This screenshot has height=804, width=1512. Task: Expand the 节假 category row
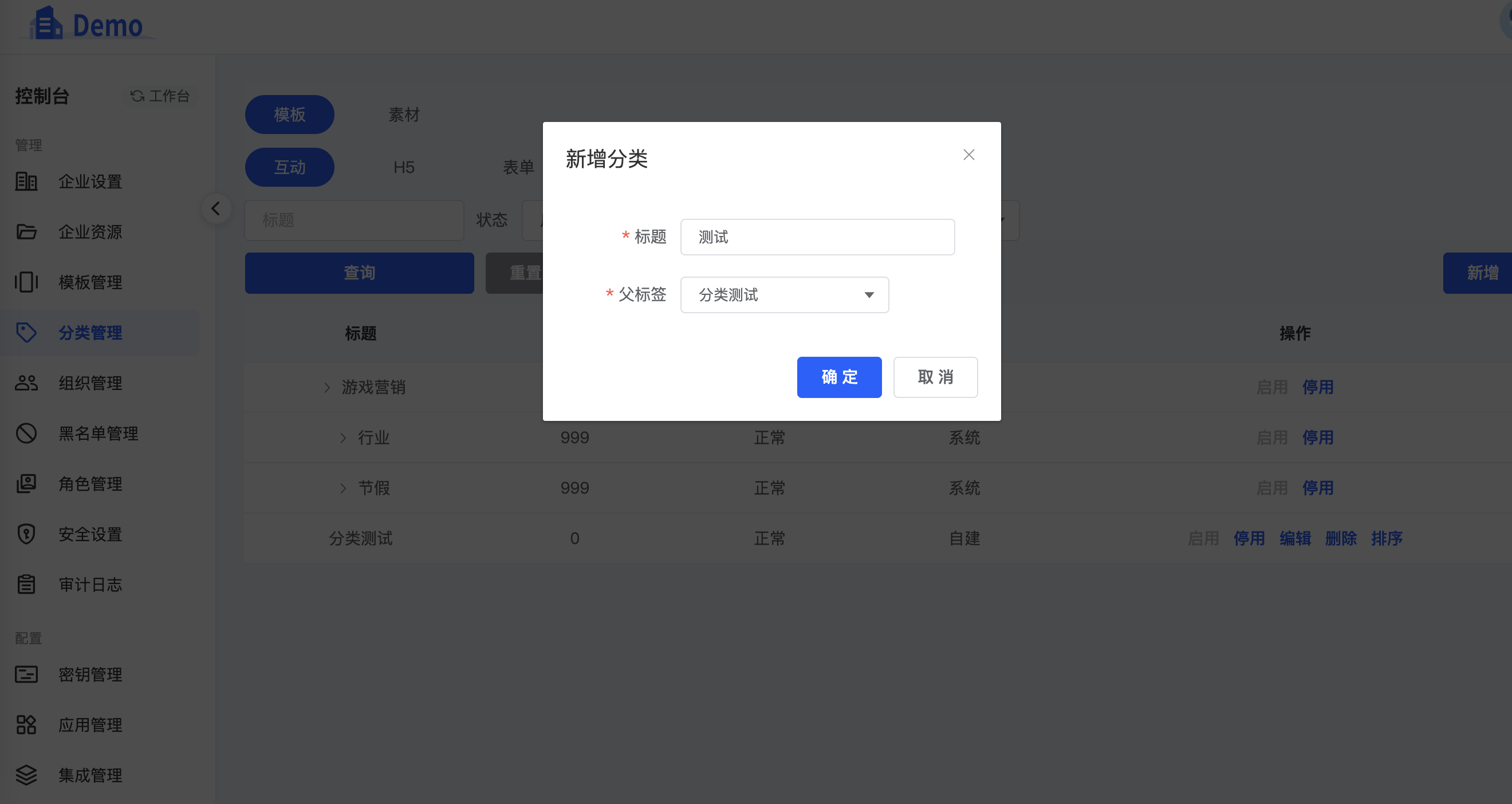344,488
